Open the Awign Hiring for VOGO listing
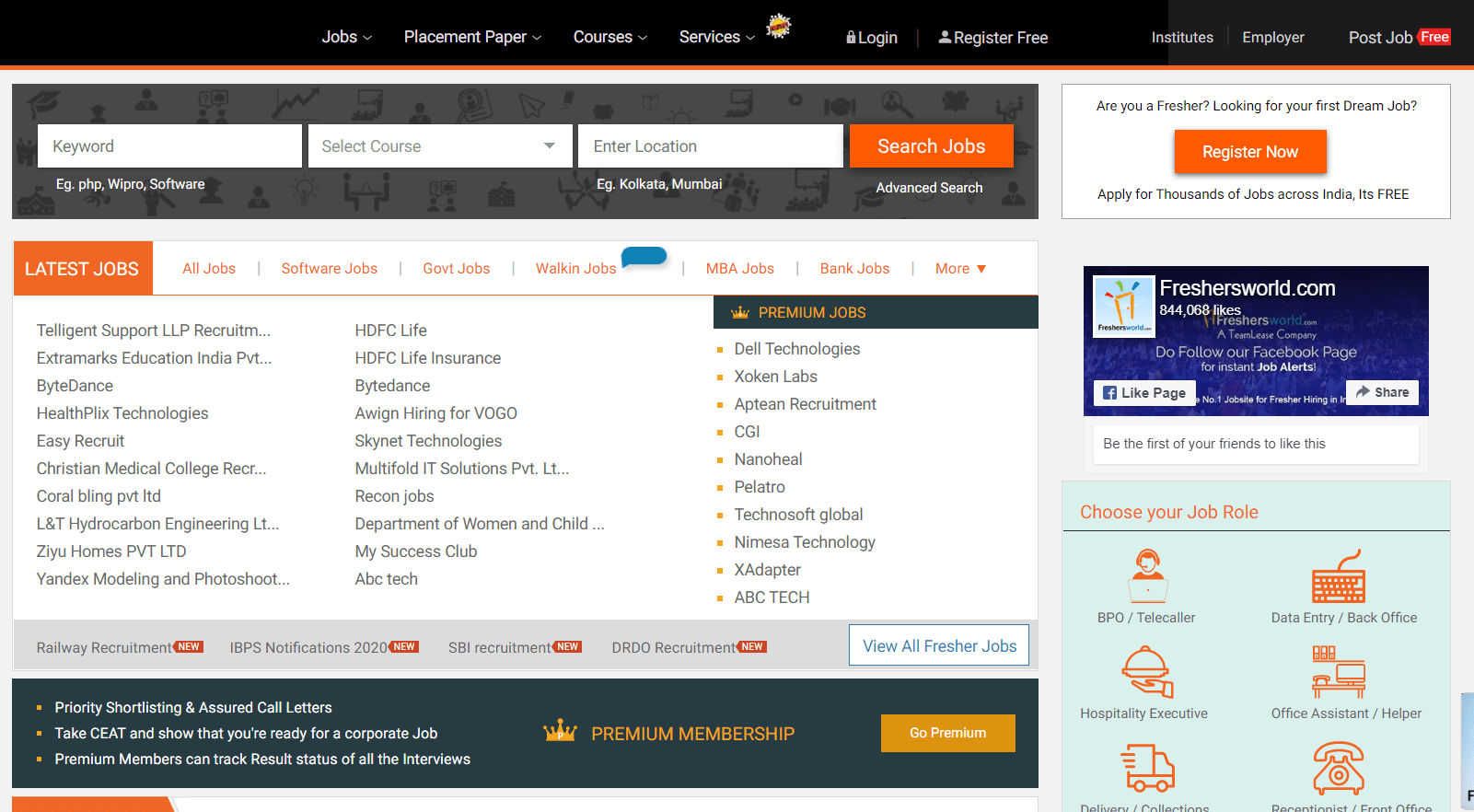The width and height of the screenshot is (1474, 812). click(x=436, y=413)
